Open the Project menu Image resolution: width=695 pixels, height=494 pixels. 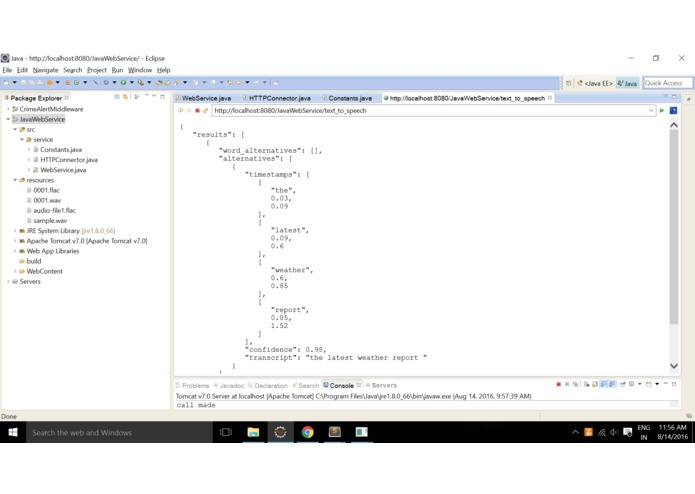pos(97,70)
